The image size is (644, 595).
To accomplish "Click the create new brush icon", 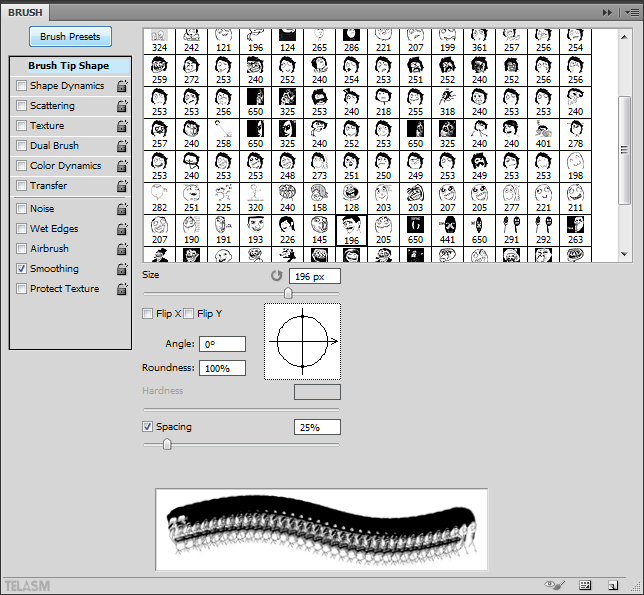I will coord(612,585).
